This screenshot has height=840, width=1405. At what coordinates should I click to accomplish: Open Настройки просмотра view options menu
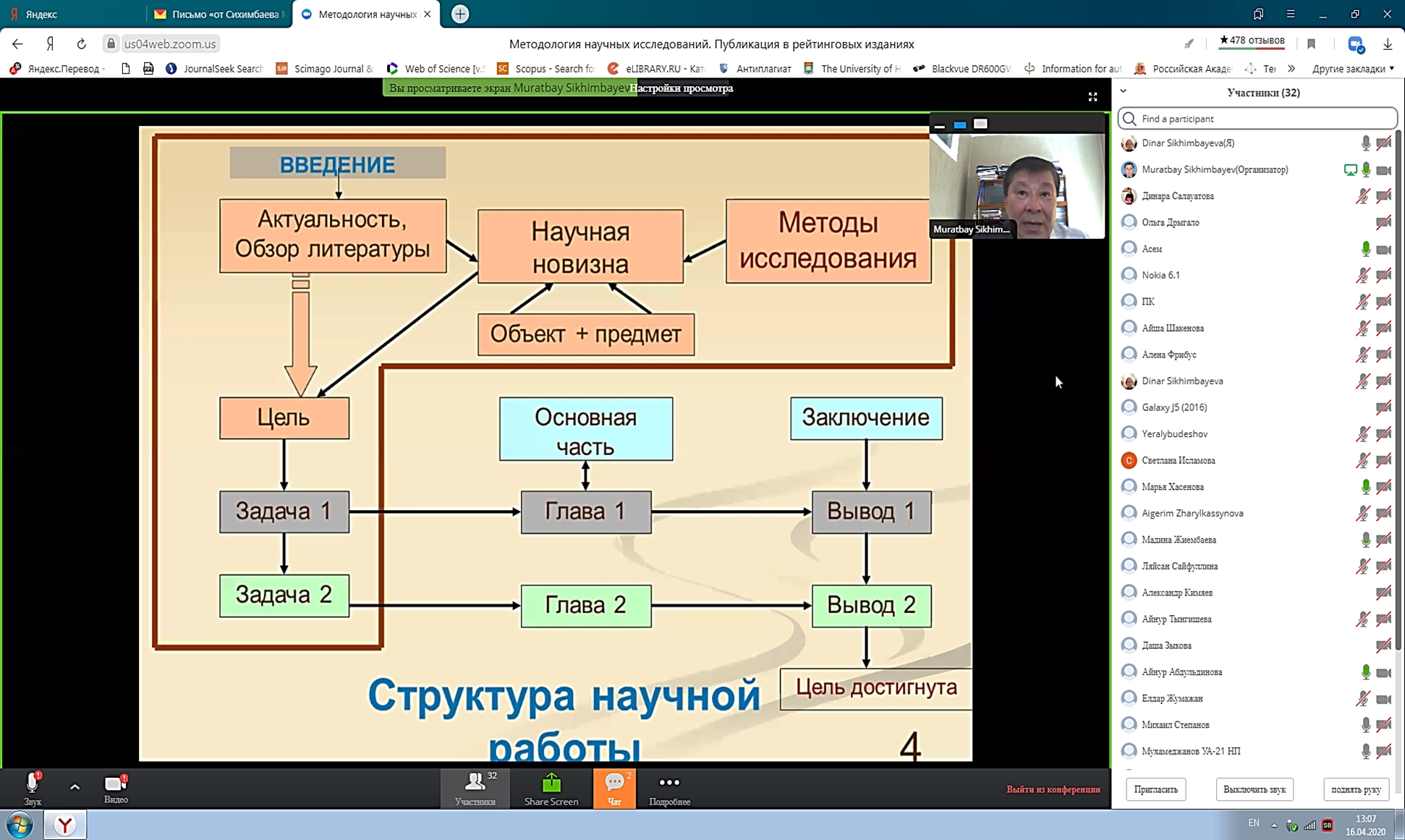[681, 88]
